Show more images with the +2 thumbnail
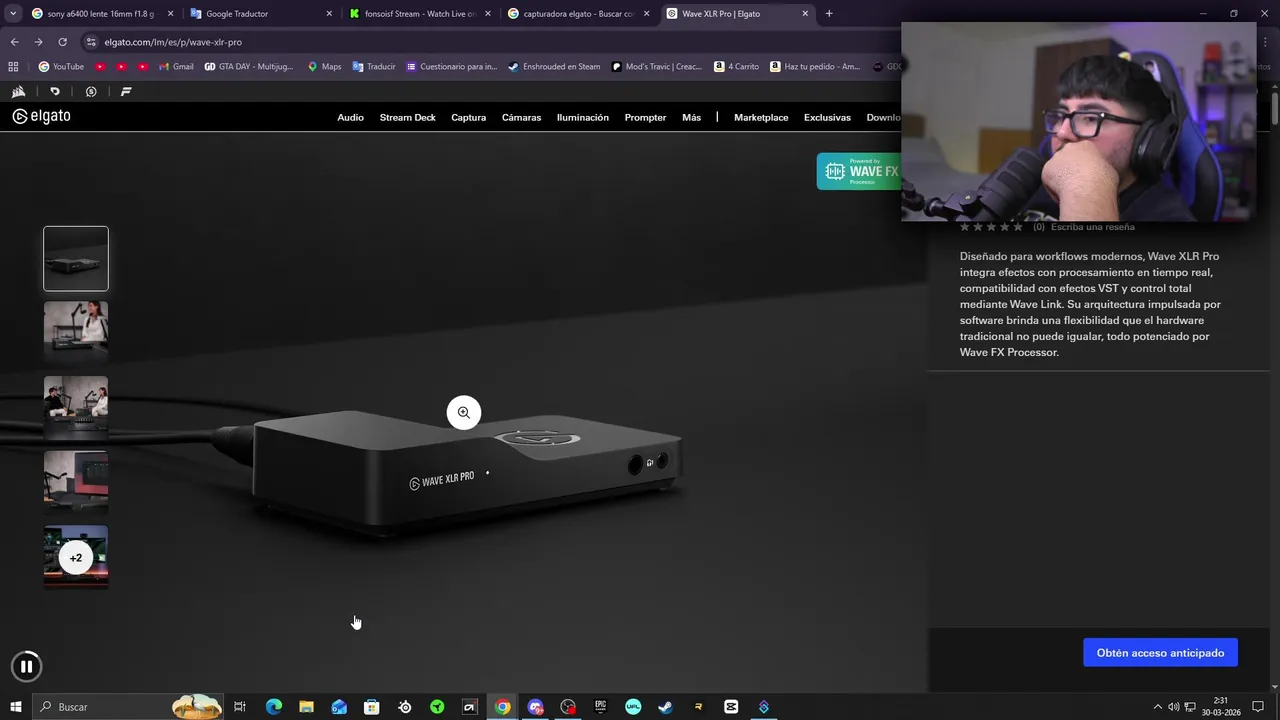Viewport: 1280px width, 720px height. (x=76, y=557)
